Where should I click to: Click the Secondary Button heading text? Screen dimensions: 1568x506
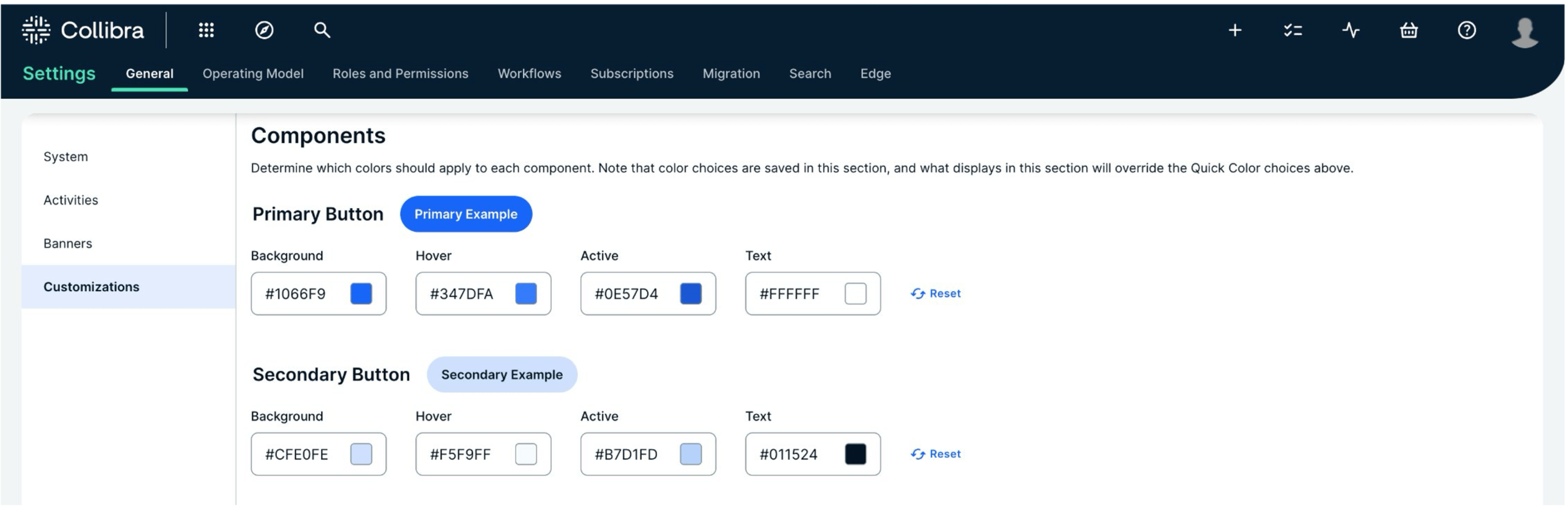pos(331,375)
